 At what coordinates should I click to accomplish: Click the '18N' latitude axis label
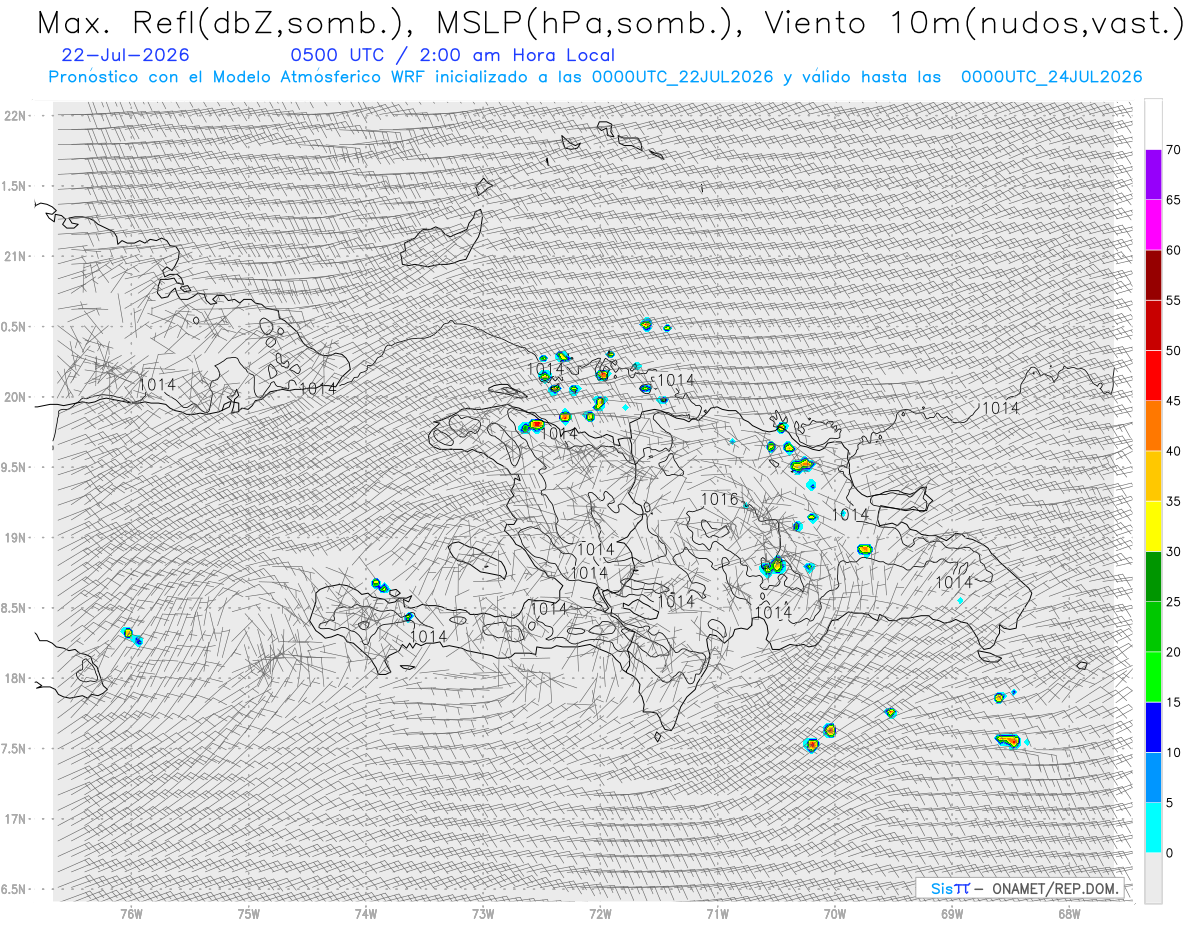[x=14, y=678]
